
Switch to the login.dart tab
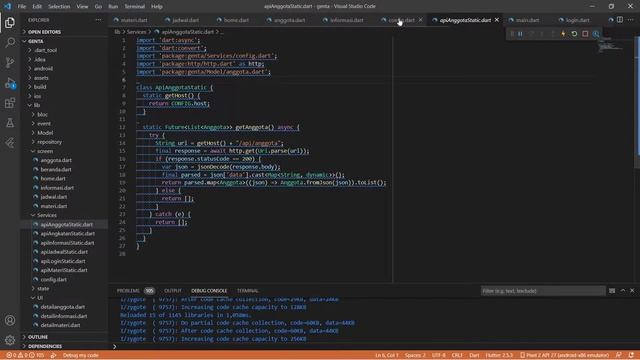pyautogui.click(x=577, y=20)
